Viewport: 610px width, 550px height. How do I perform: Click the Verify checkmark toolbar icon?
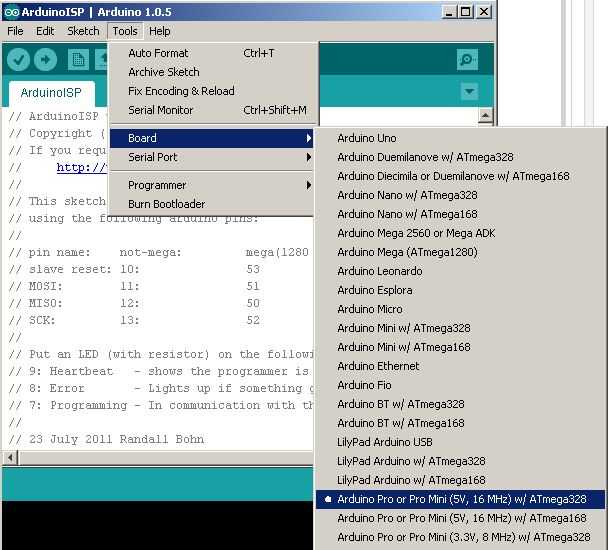pyautogui.click(x=18, y=60)
